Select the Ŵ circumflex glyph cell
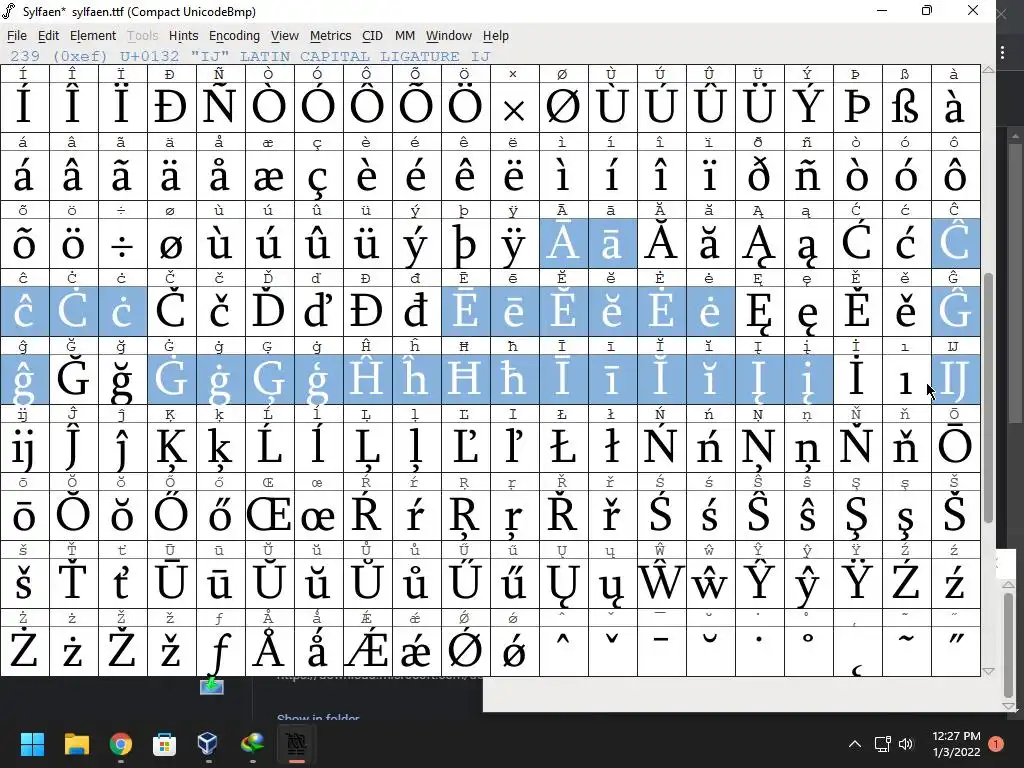Image resolution: width=1024 pixels, height=768 pixels. pos(662,583)
